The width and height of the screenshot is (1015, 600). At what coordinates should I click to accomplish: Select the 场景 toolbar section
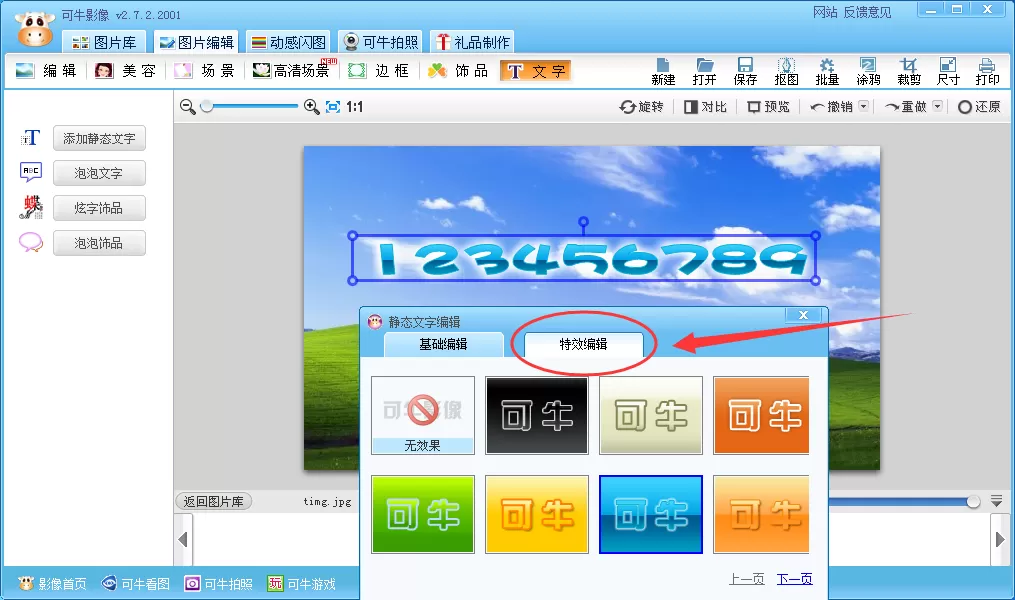[x=205, y=71]
